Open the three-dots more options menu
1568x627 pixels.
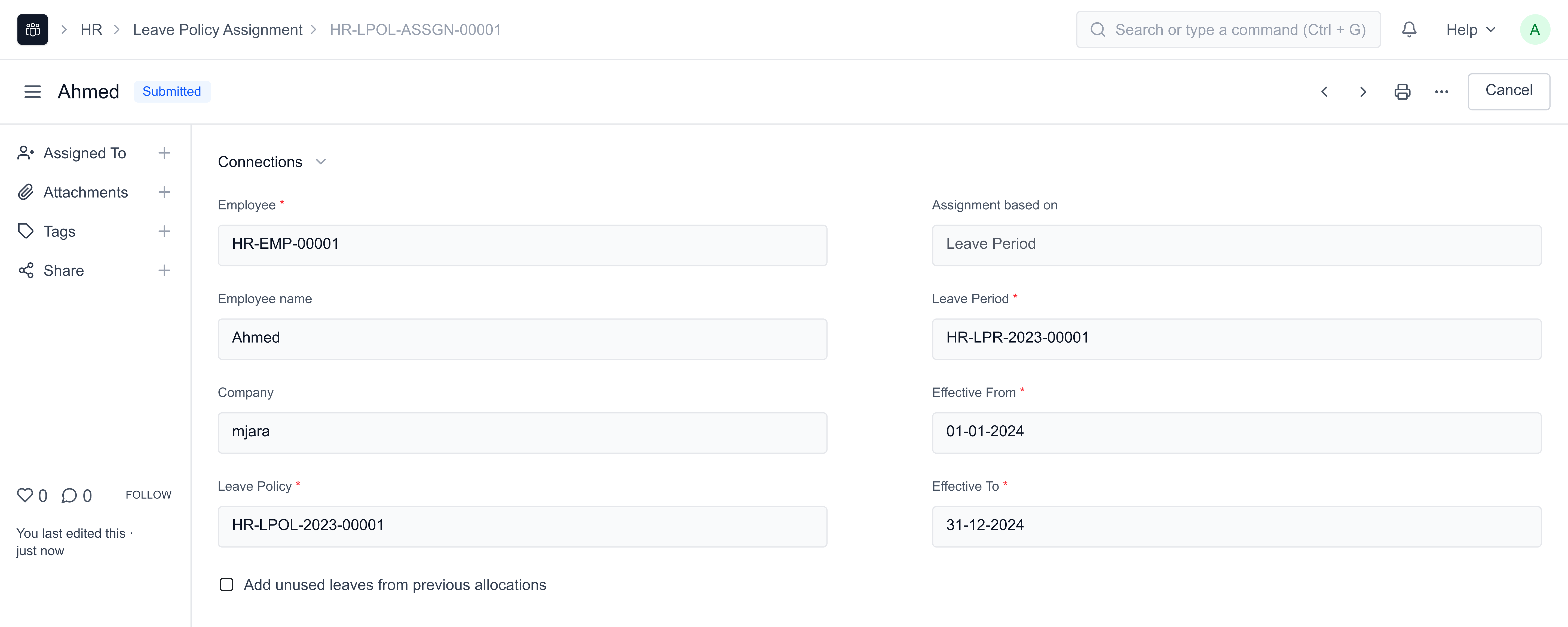point(1441,92)
